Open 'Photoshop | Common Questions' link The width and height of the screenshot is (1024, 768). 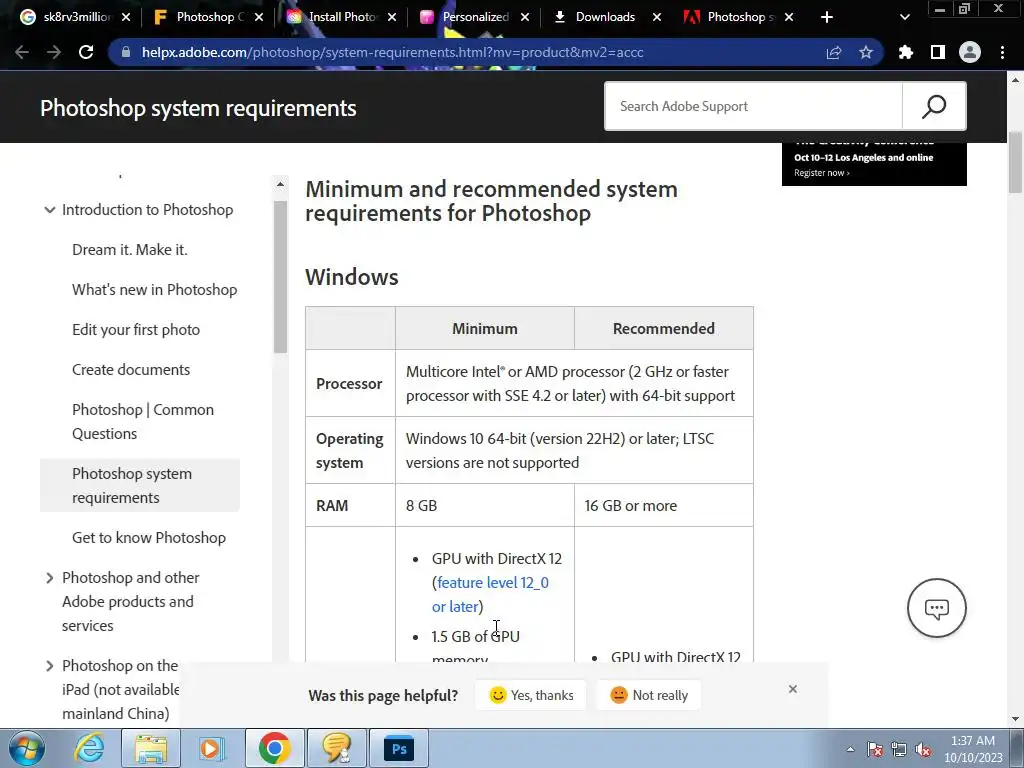tap(143, 422)
